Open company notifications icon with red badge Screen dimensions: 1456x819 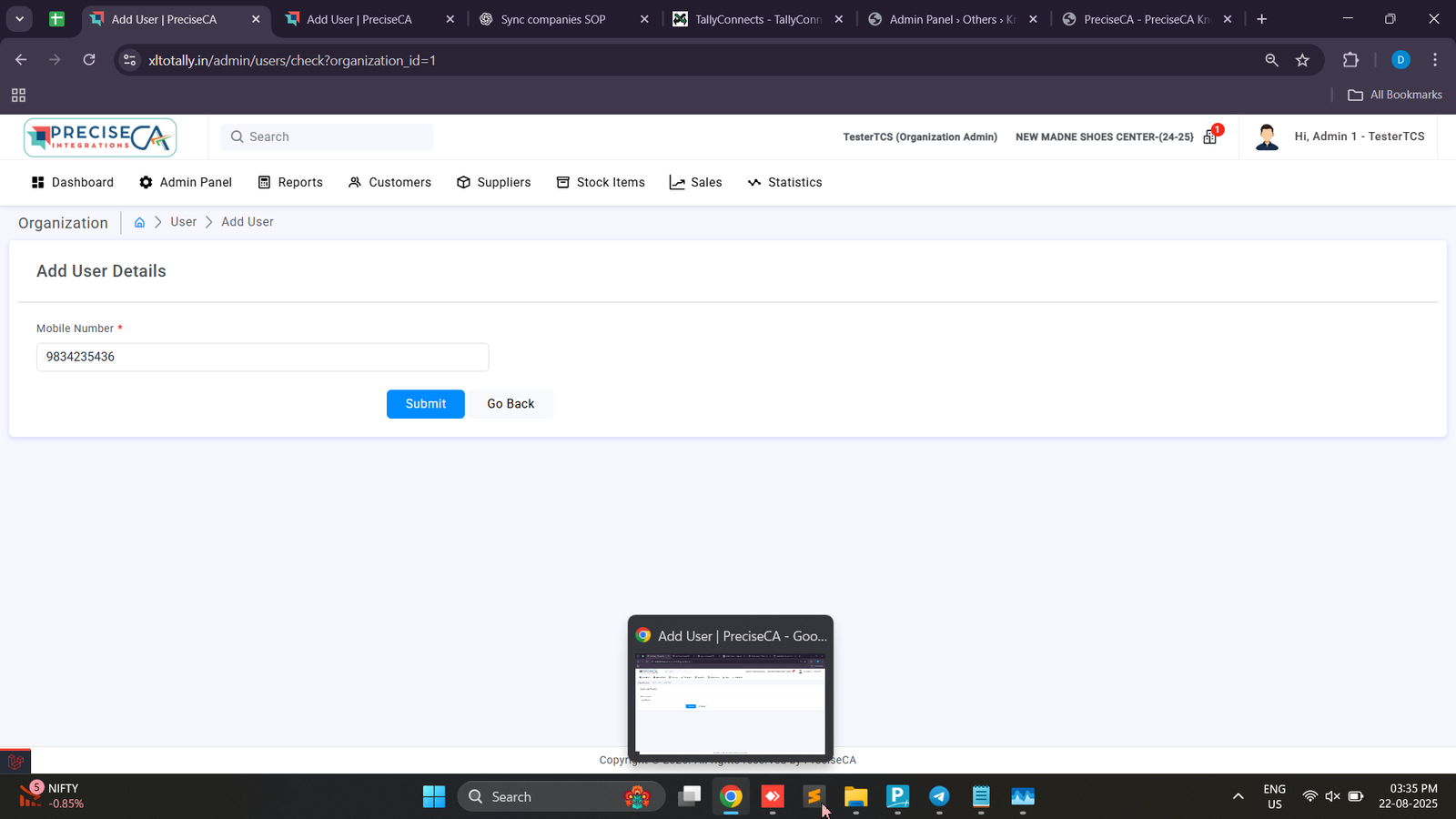pos(1210,136)
